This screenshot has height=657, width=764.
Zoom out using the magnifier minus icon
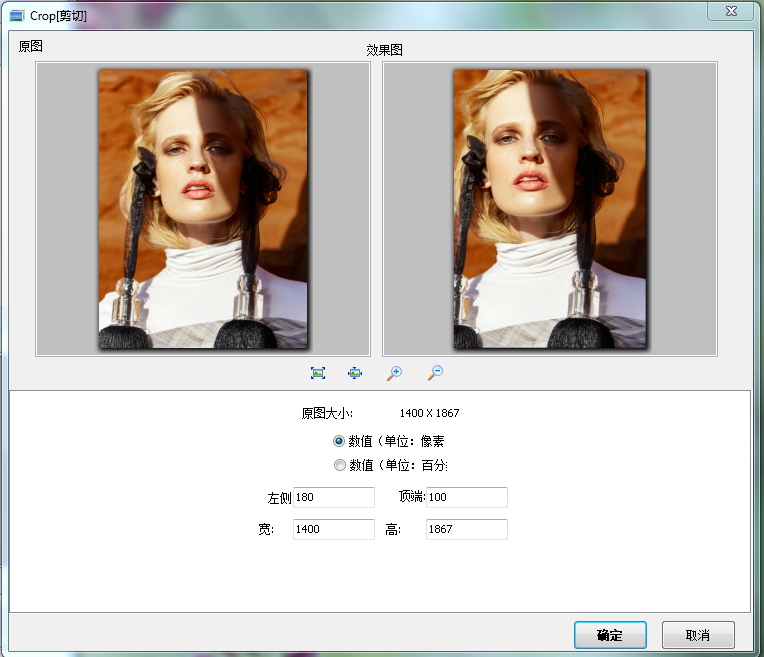(434, 373)
